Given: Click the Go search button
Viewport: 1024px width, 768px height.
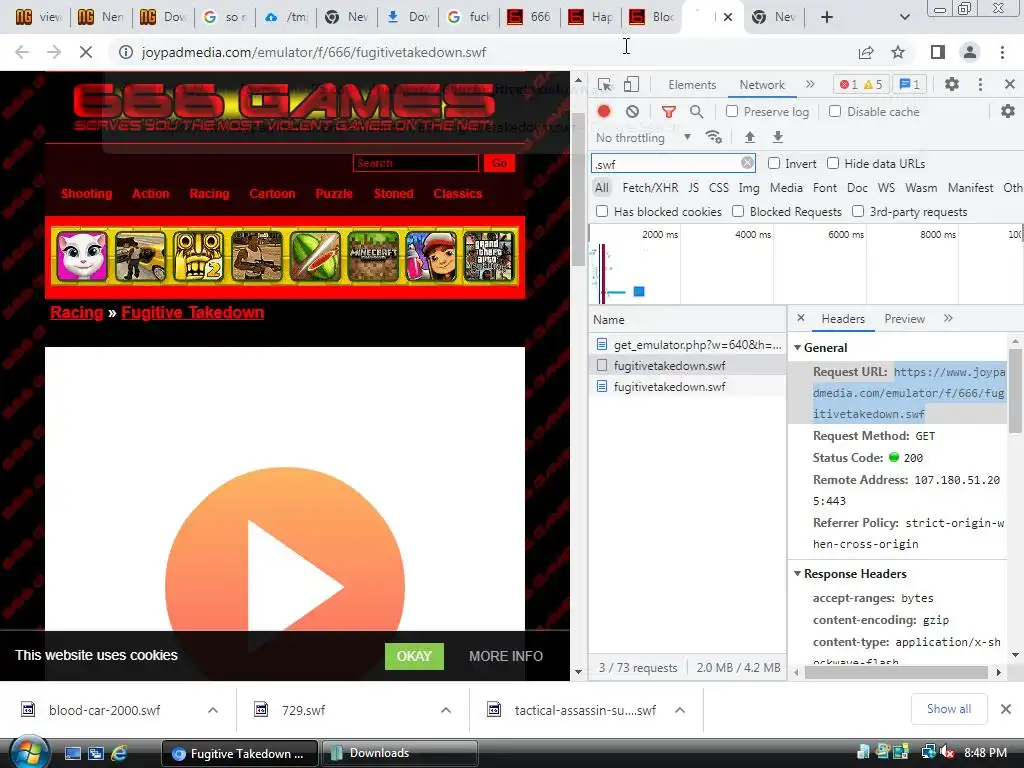Looking at the screenshot, I should pyautogui.click(x=500, y=163).
